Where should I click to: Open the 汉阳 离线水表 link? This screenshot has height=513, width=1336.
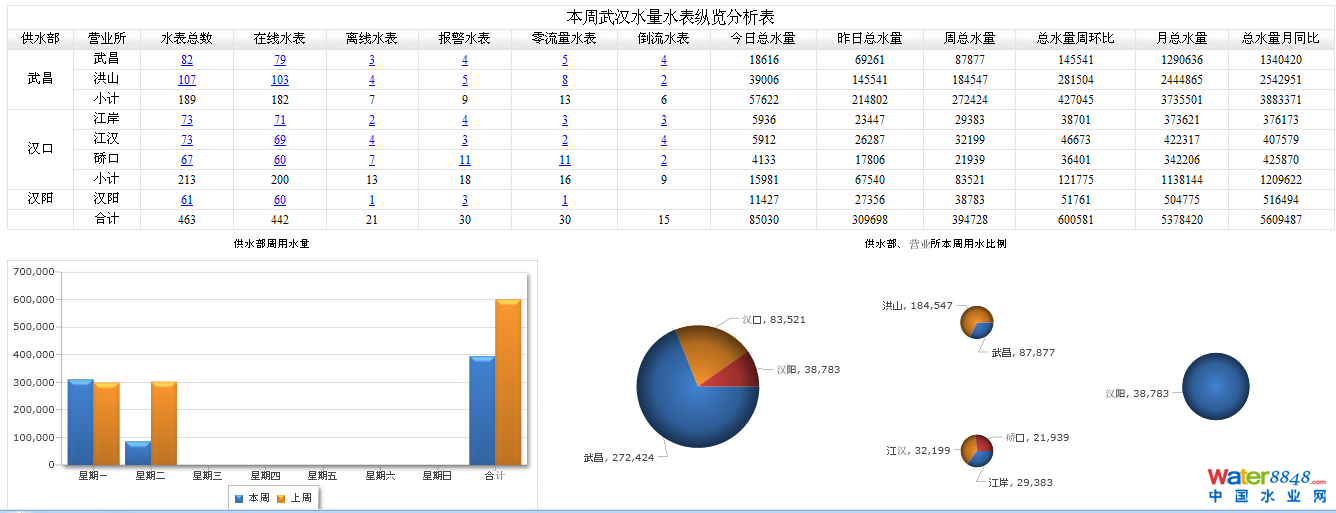click(x=372, y=200)
